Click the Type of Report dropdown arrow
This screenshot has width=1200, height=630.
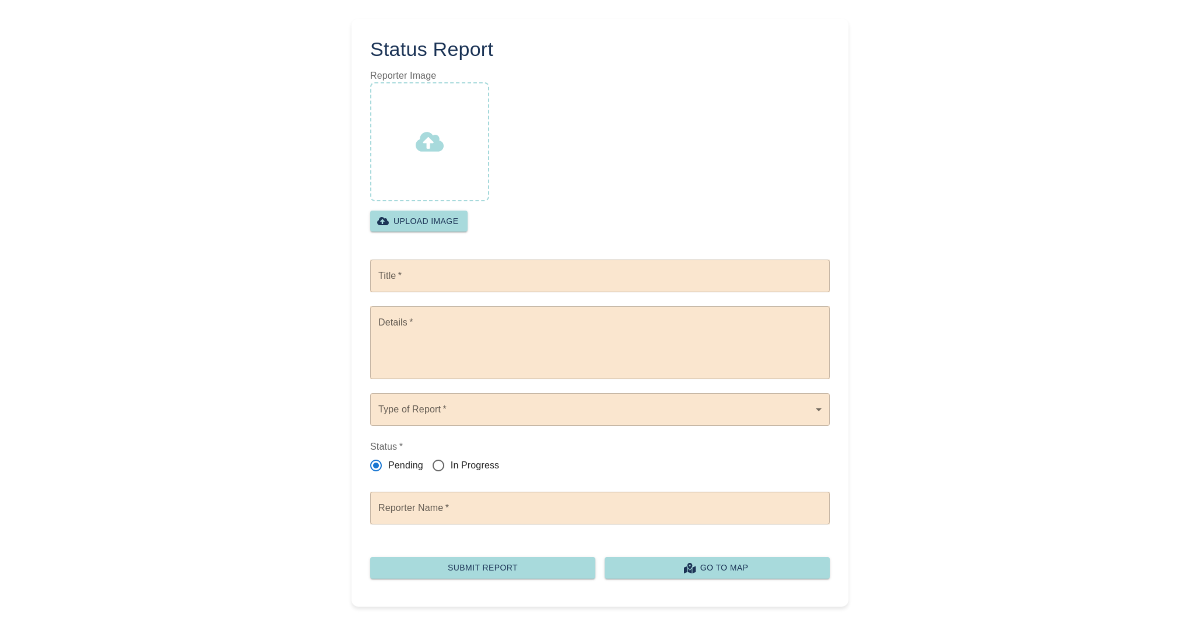pyautogui.click(x=818, y=409)
